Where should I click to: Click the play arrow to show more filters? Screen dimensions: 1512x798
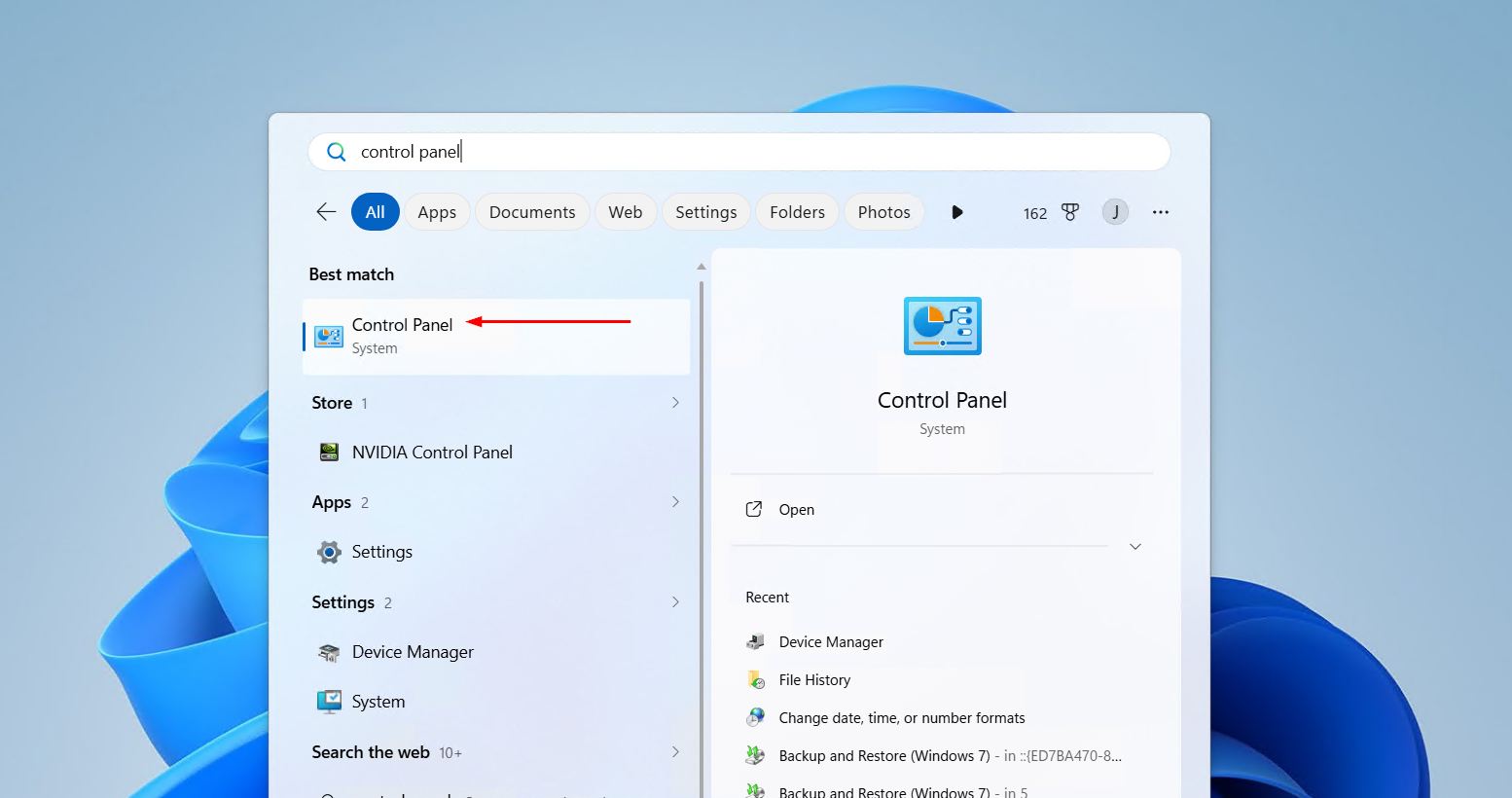click(957, 212)
